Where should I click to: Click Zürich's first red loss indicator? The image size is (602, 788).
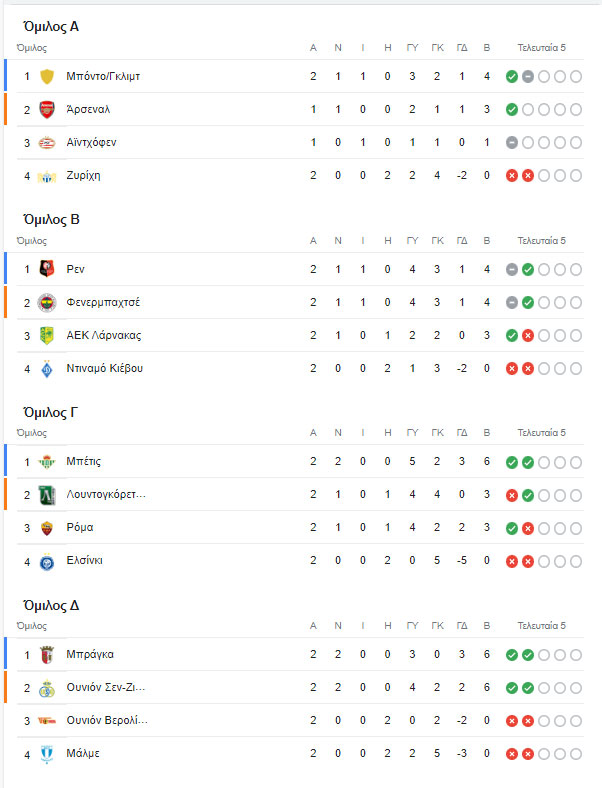click(x=512, y=175)
